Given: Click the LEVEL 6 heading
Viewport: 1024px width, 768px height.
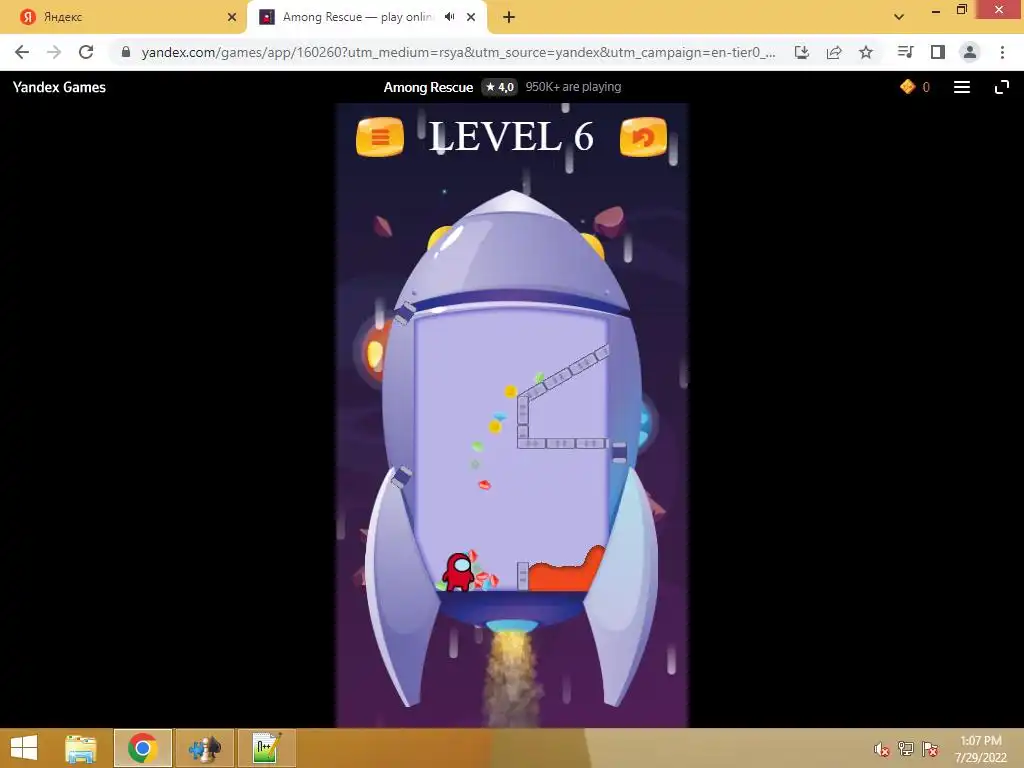Looking at the screenshot, I should click(511, 136).
